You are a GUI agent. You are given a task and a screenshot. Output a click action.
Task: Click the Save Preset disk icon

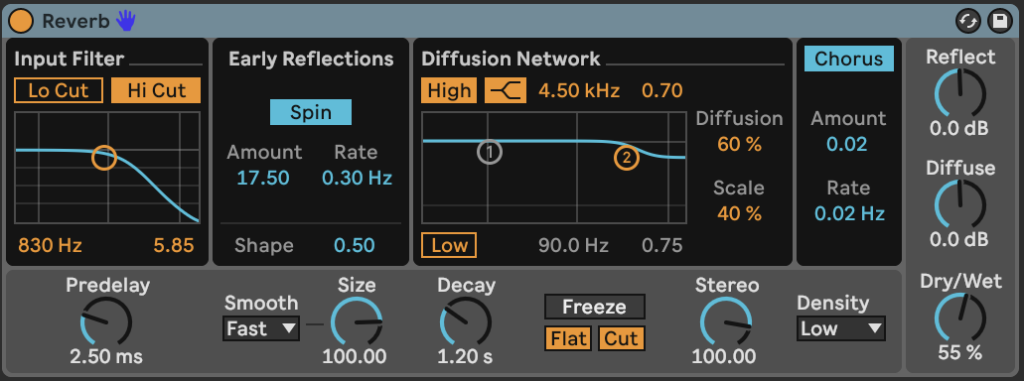click(x=999, y=22)
